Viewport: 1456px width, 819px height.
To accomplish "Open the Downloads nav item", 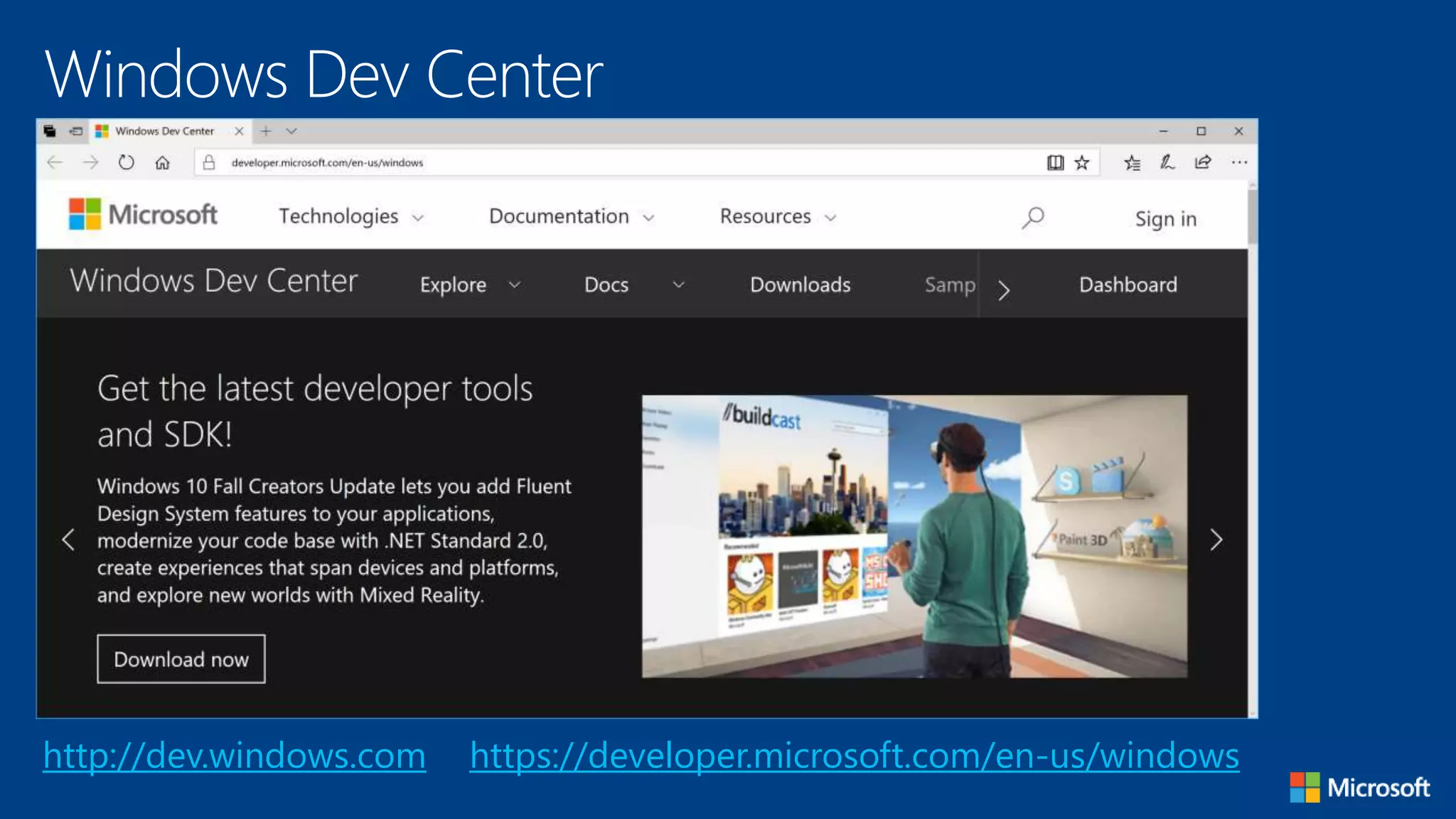I will 801,285.
